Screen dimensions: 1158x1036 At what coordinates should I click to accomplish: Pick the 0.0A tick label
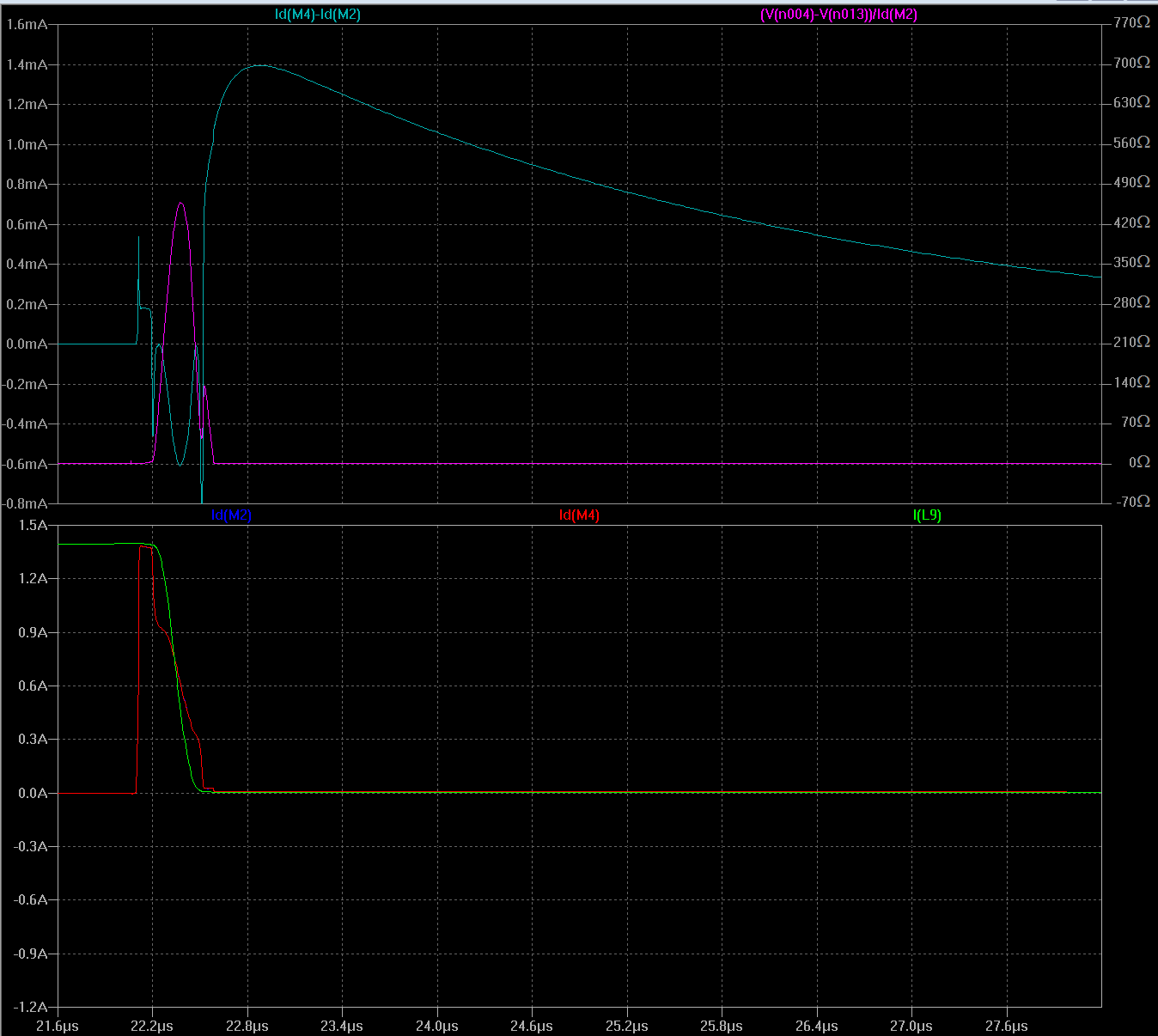tap(34, 794)
